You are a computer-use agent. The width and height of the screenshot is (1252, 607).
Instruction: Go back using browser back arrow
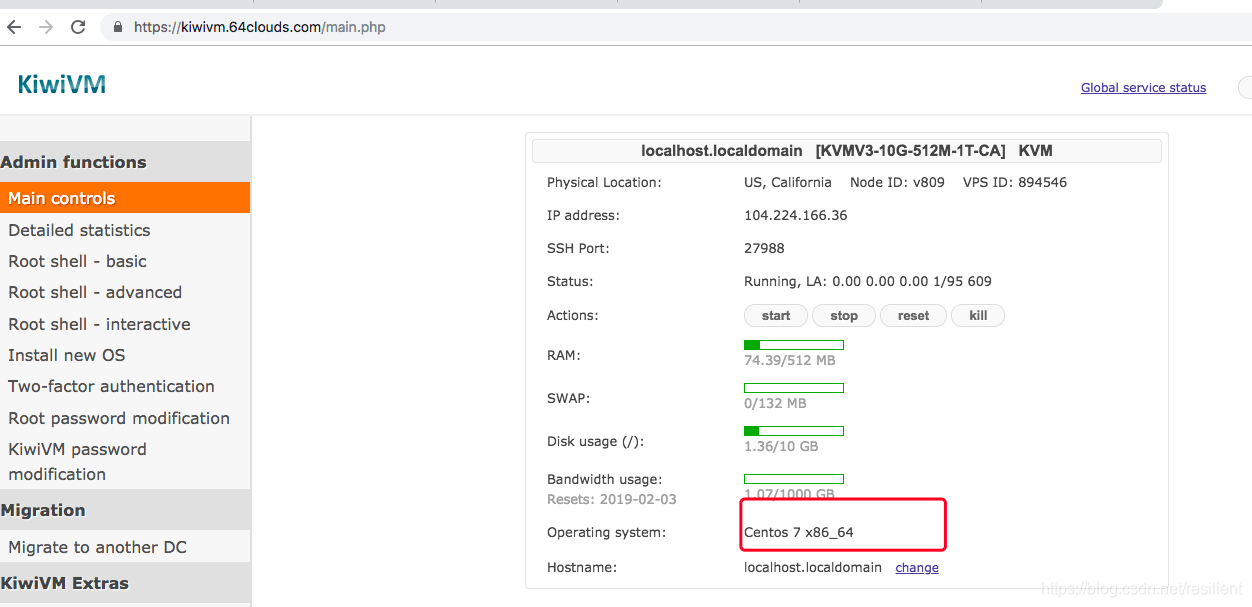(14, 27)
